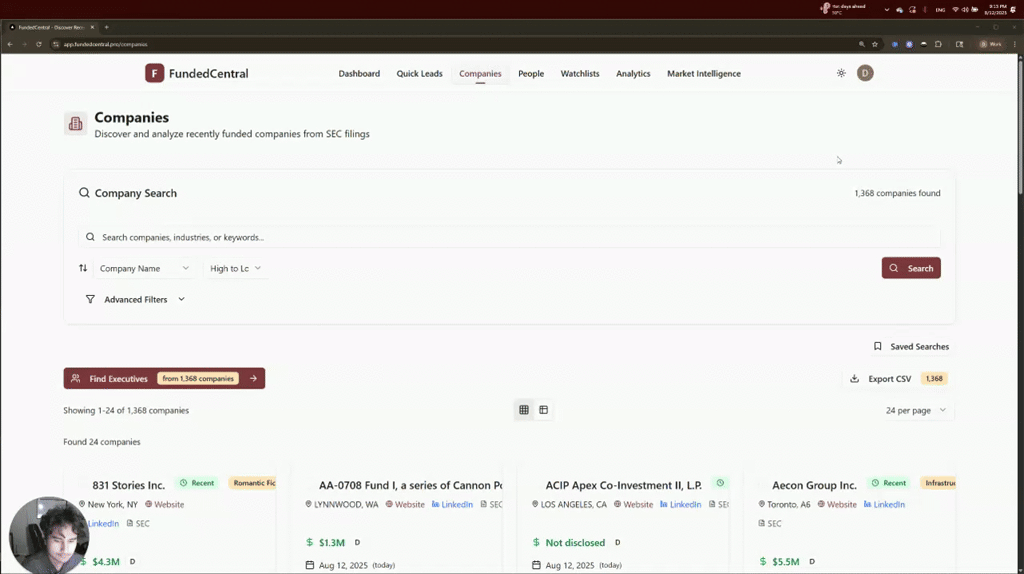Open the user avatar D menu
This screenshot has height=574, width=1024.
coord(865,73)
